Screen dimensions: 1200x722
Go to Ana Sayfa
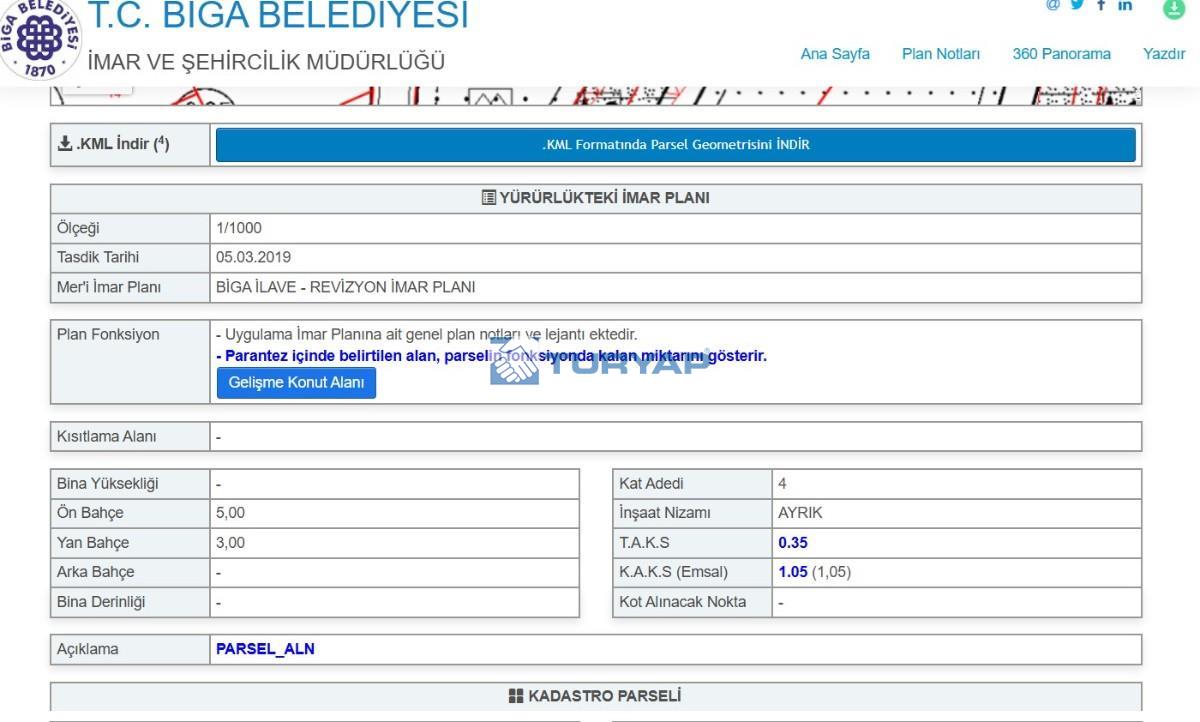click(x=835, y=54)
